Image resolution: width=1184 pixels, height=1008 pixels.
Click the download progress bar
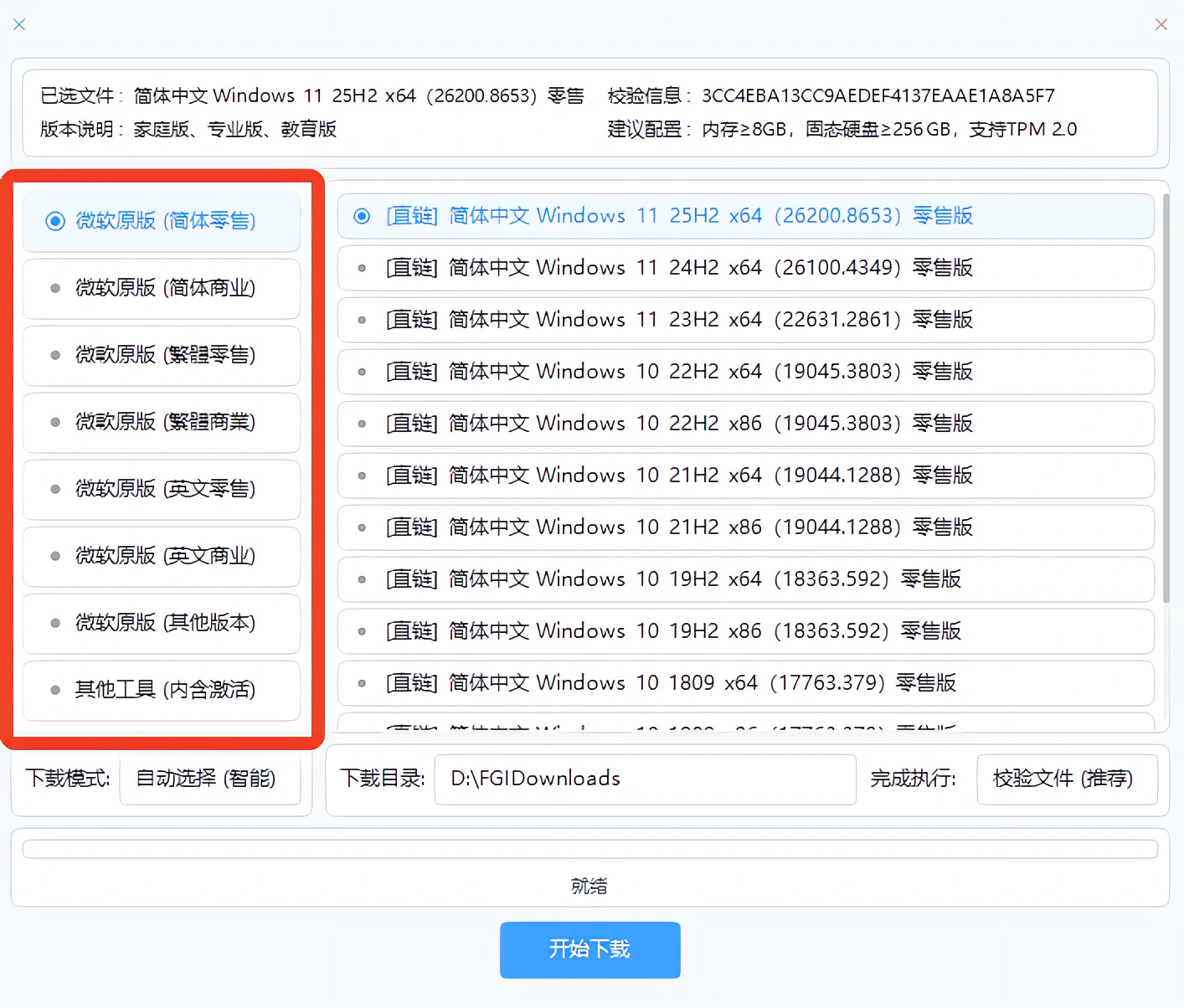[x=590, y=850]
